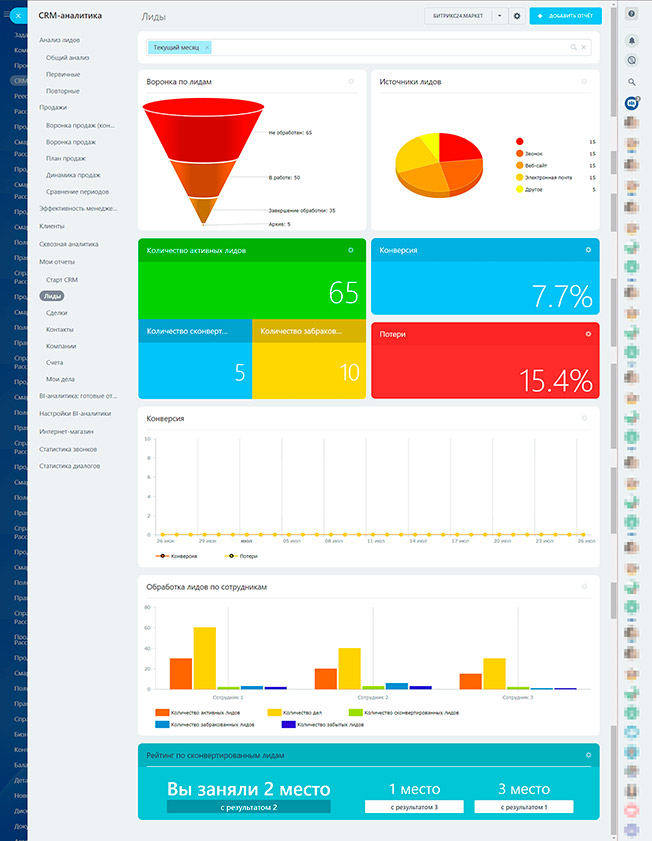Open the settings gear next to Битрикс24.Маркет

[x=517, y=16]
